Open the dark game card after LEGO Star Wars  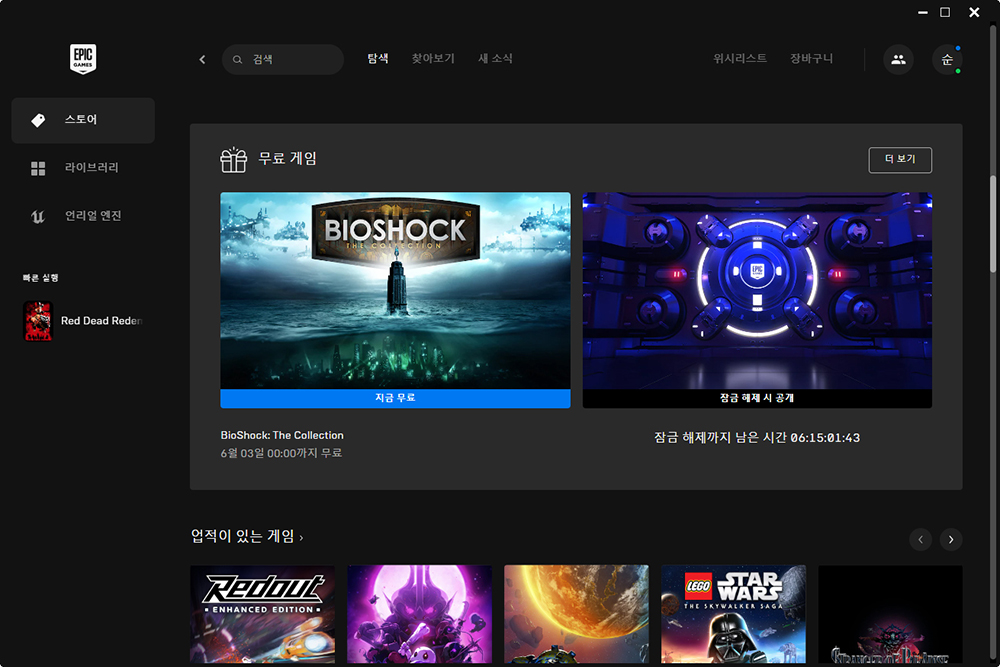(890, 614)
